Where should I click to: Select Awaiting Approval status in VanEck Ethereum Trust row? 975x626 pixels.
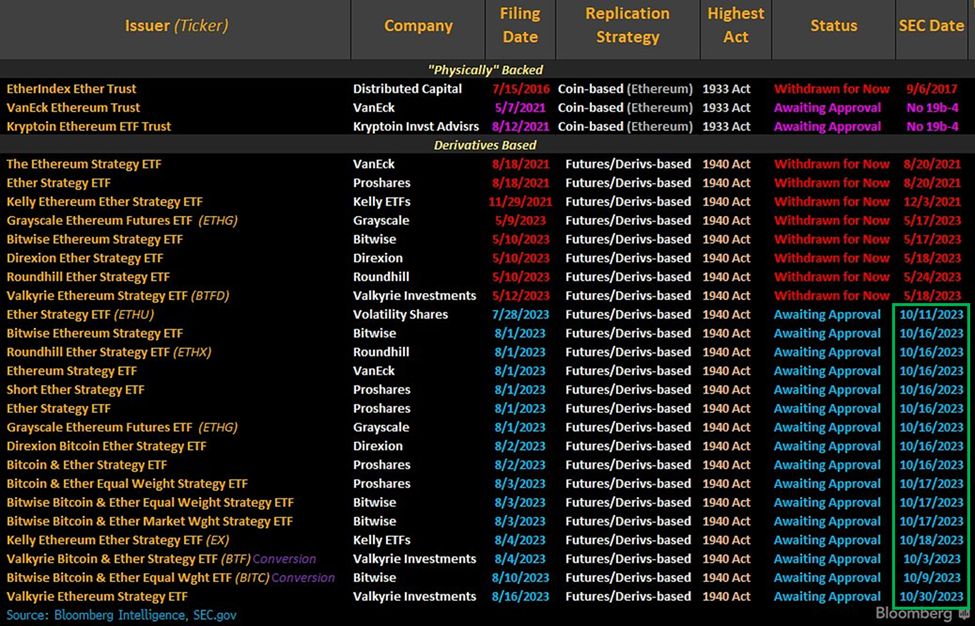[x=827, y=108]
